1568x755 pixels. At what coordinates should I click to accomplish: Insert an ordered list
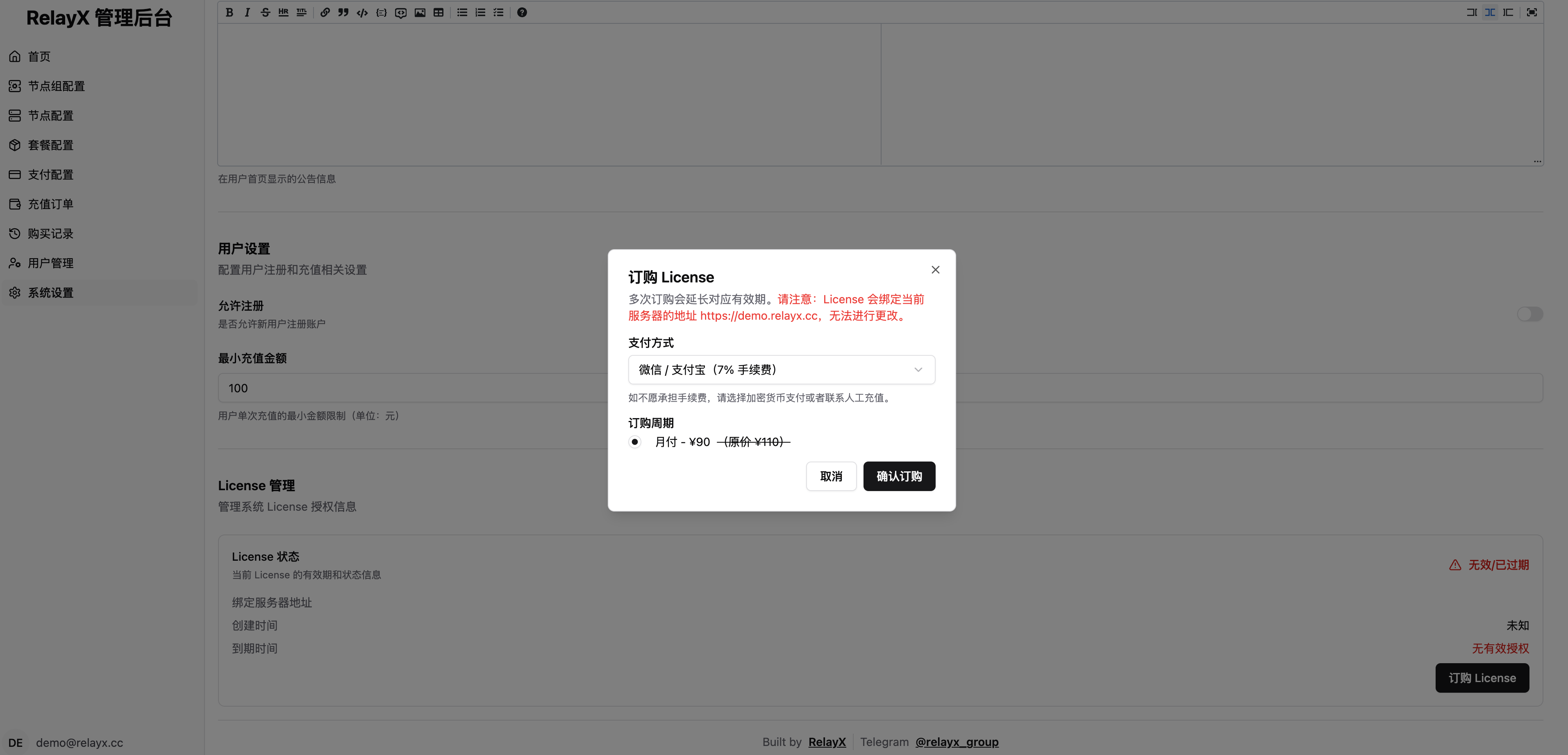pos(480,12)
